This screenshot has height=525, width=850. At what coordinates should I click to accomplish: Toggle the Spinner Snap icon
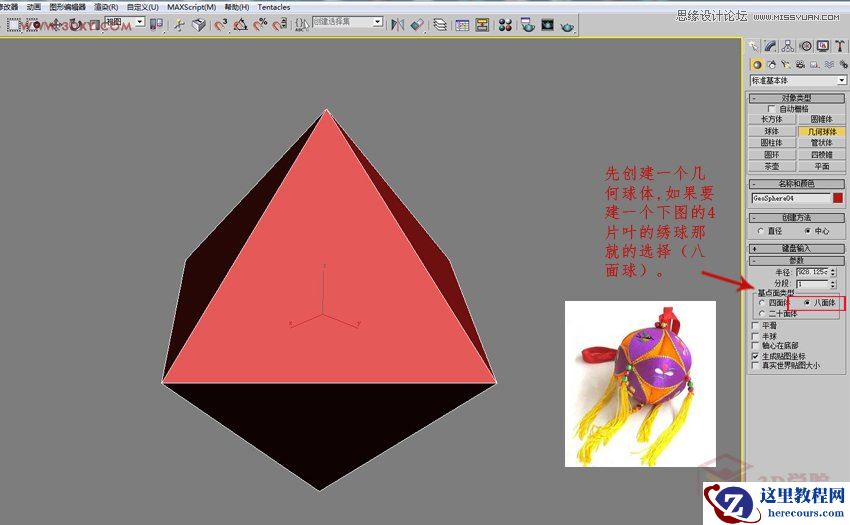point(280,24)
